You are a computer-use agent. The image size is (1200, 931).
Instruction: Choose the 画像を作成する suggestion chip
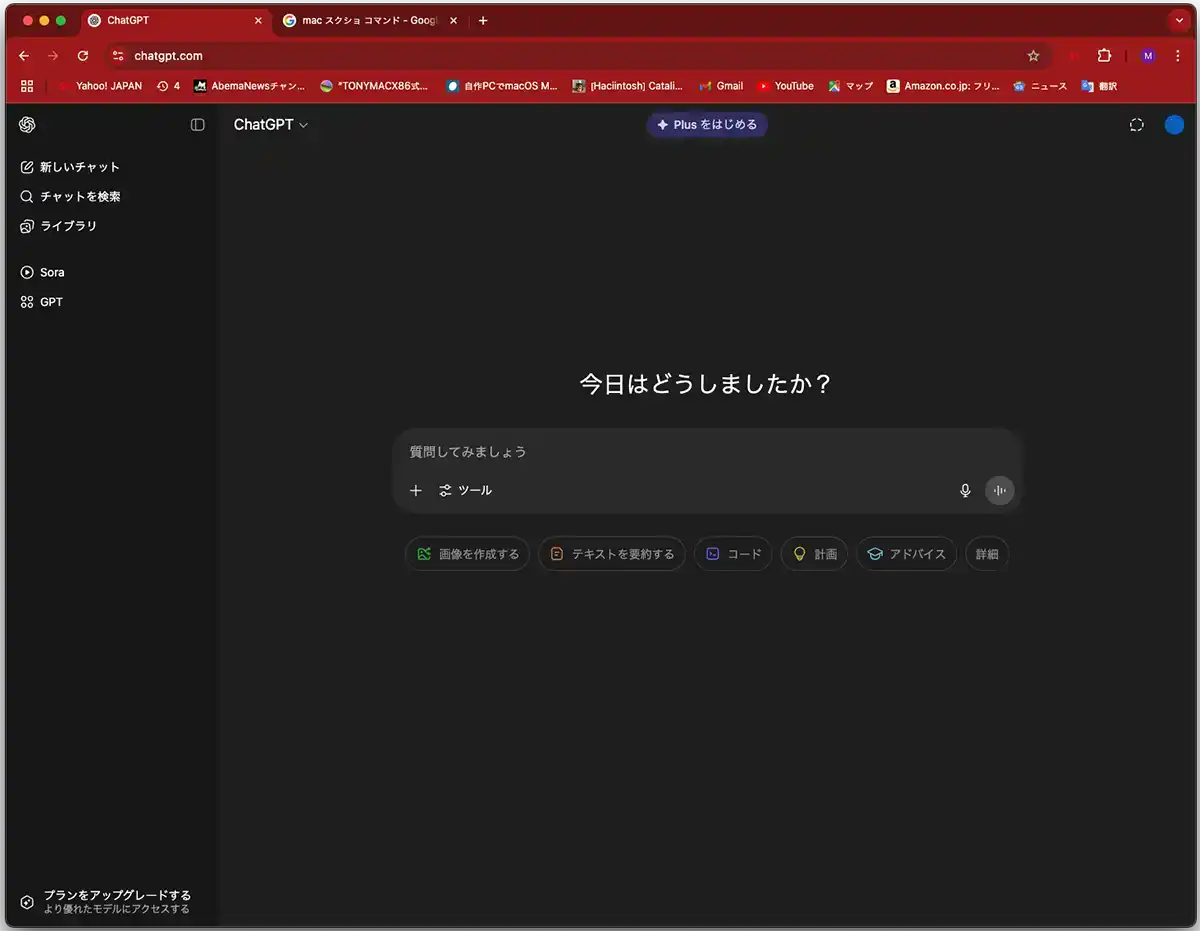(x=468, y=554)
